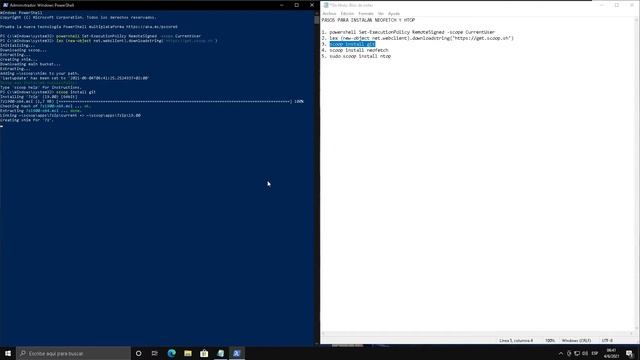640x360 pixels.
Task: Open the network icon in system tray
Action: coord(577,353)
